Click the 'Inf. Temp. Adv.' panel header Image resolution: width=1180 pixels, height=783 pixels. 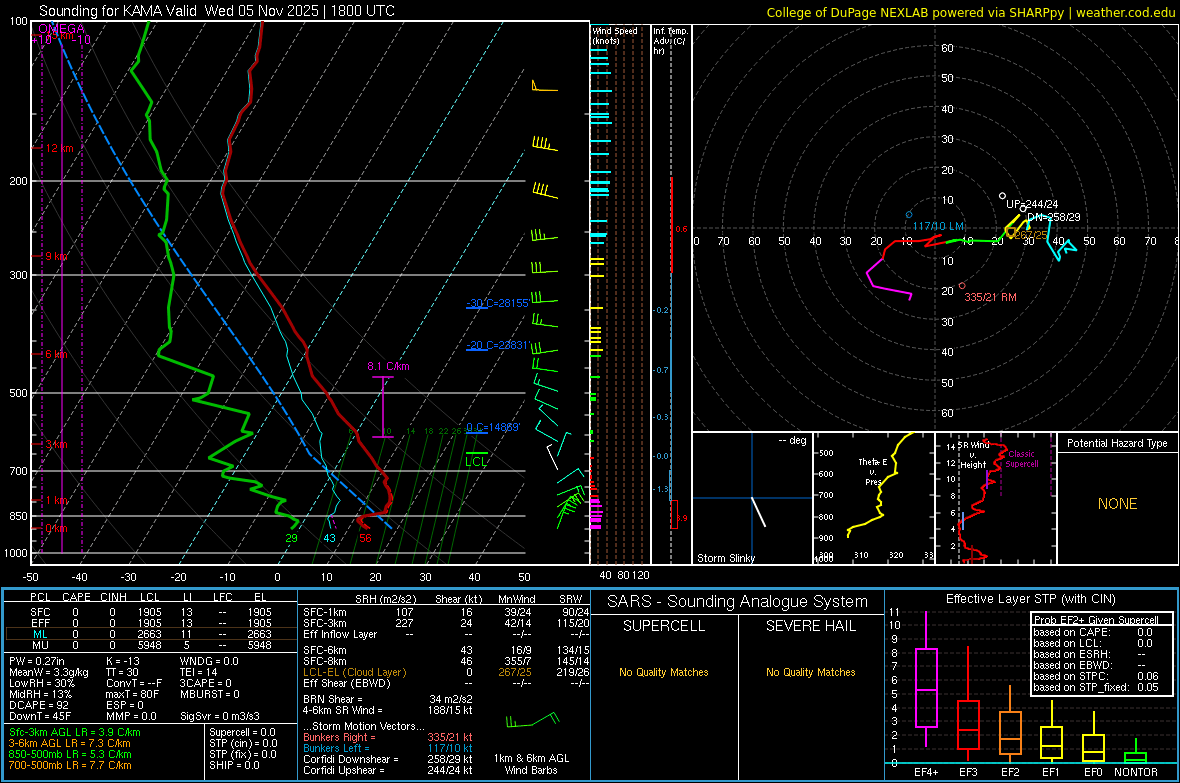(x=670, y=41)
